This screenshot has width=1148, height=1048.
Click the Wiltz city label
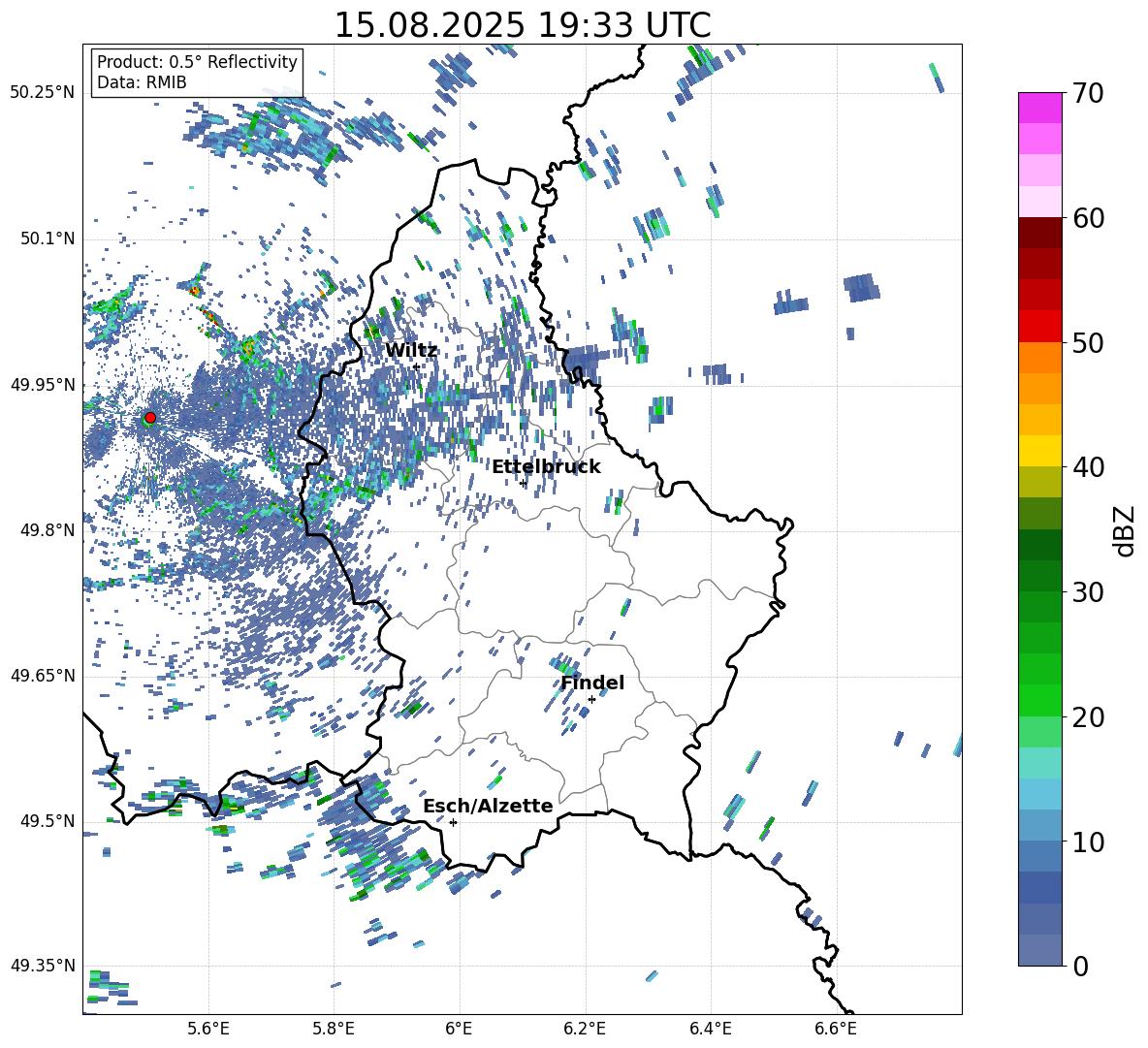pos(411,350)
